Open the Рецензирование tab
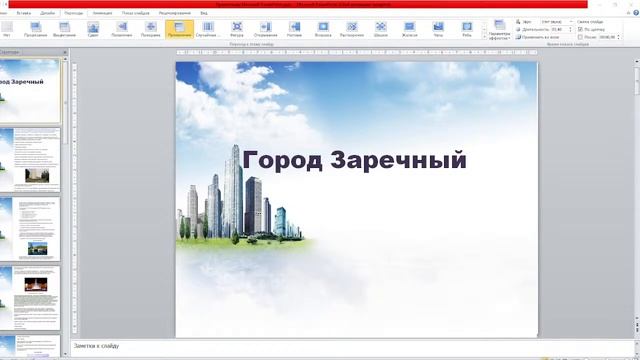Screen dimensions: 640x360 (x=175, y=13)
